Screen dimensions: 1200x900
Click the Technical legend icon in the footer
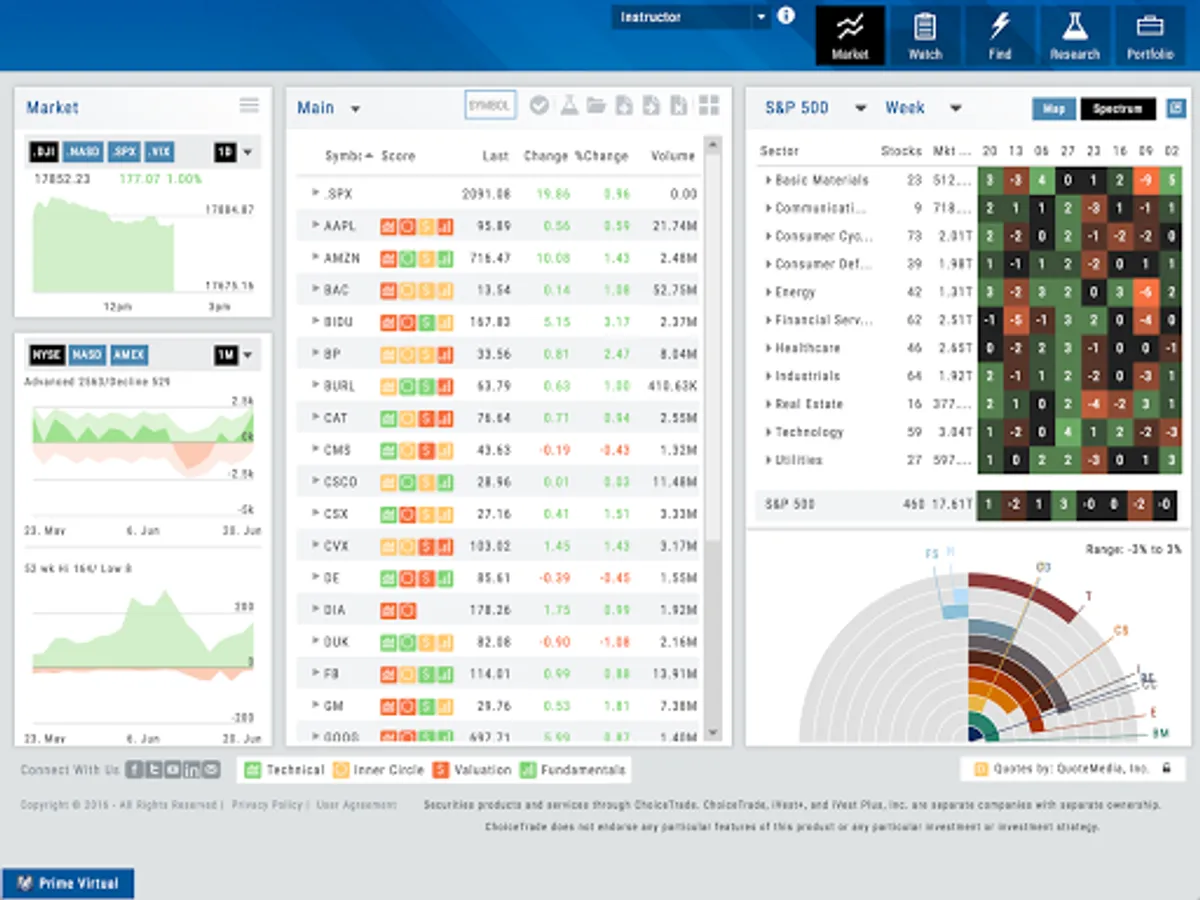point(252,770)
